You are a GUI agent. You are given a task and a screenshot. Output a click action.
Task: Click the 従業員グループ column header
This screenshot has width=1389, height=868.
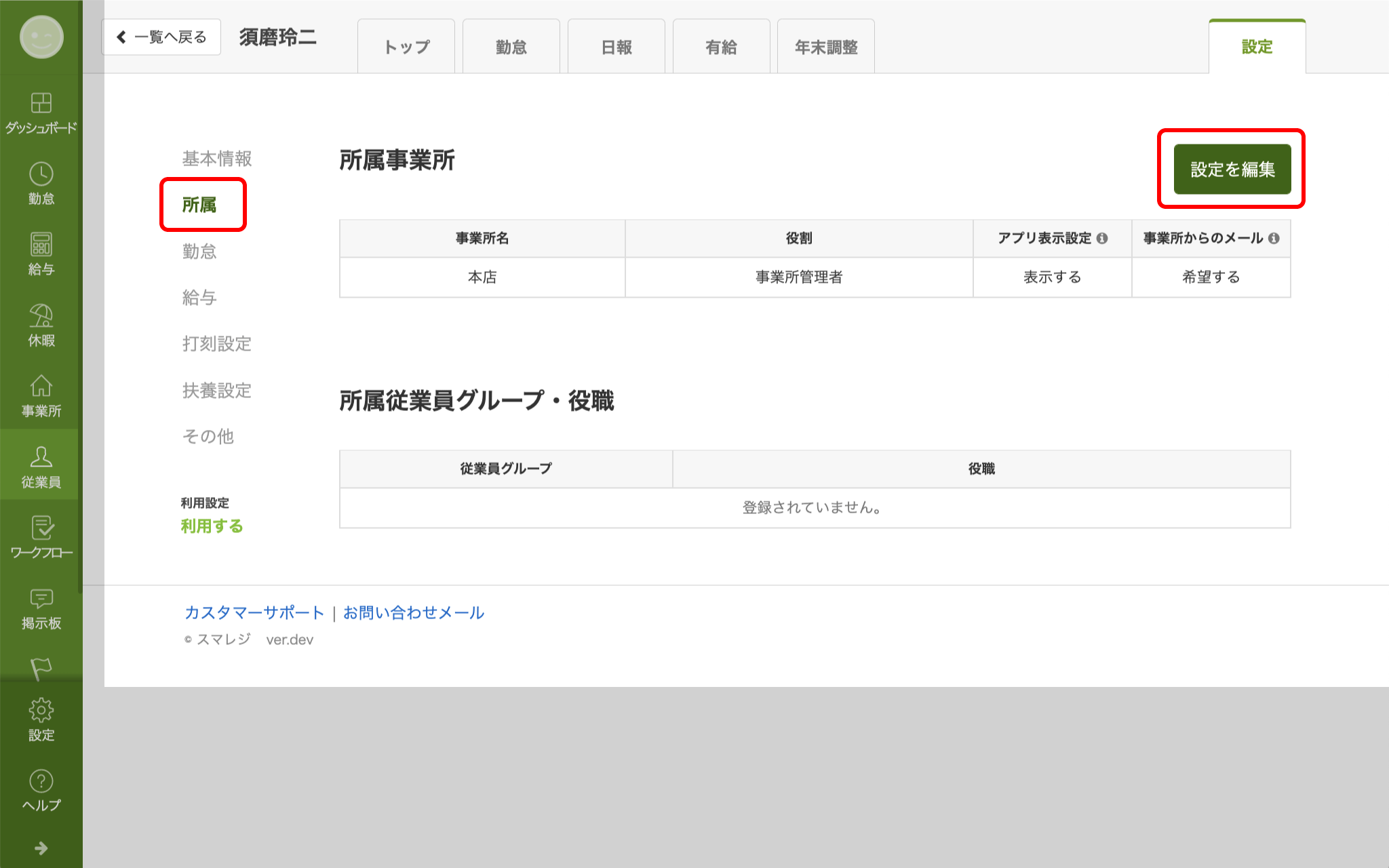506,469
